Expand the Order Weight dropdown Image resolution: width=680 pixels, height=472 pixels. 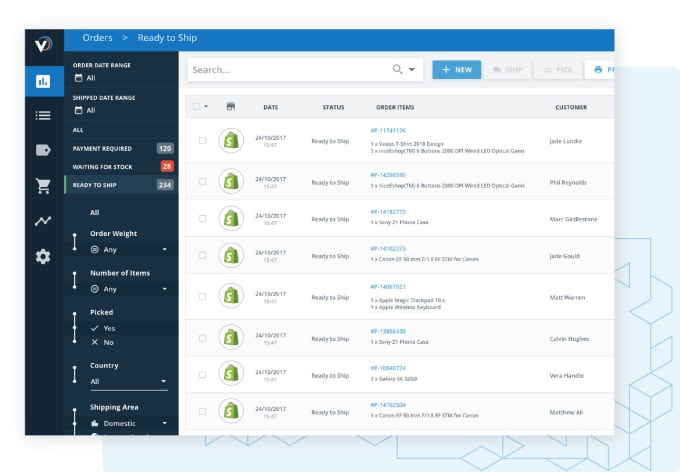(128, 249)
